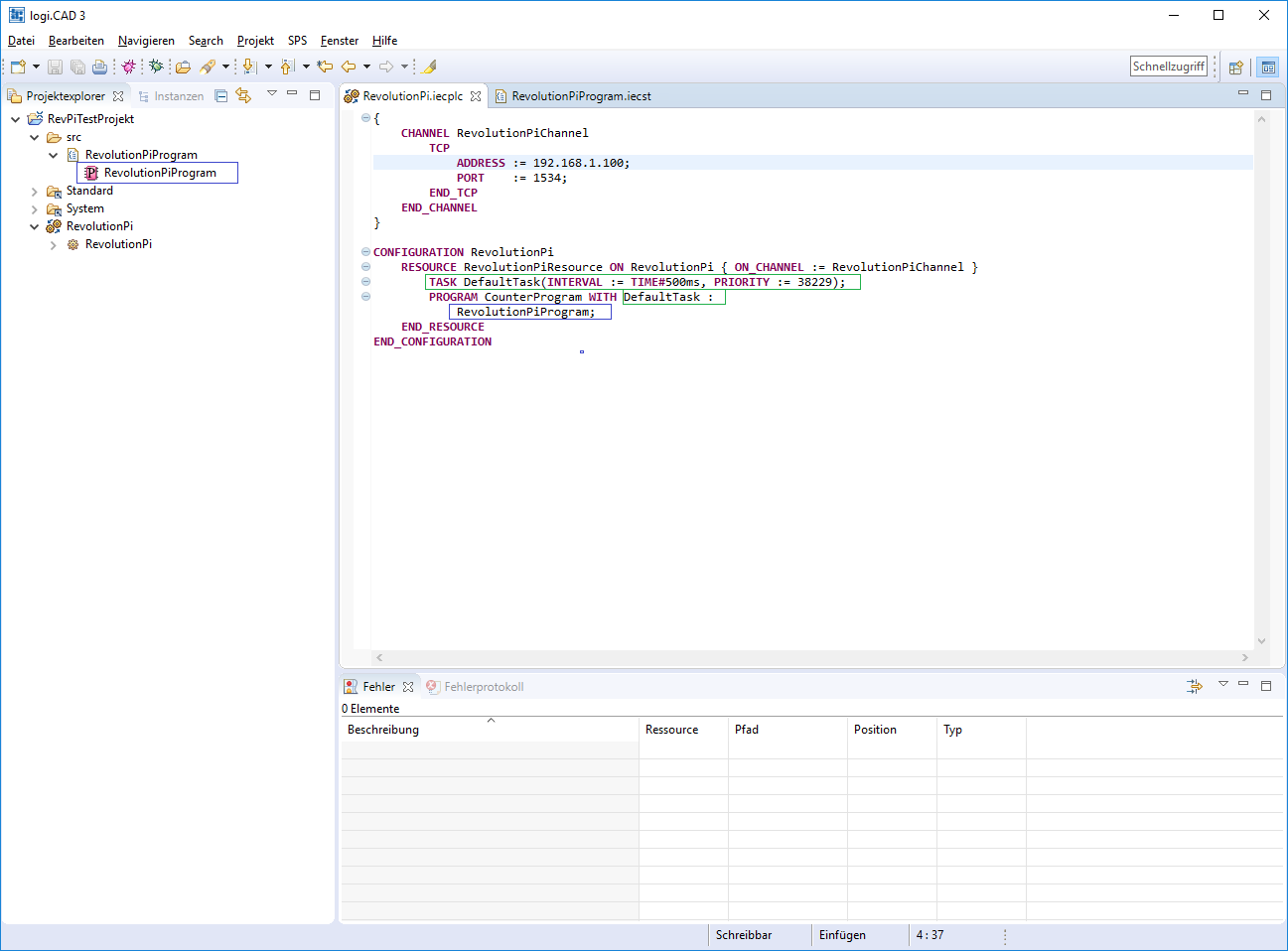Select the RevolutionPiProgram program item
1288x951 pixels.
pyautogui.click(x=158, y=173)
